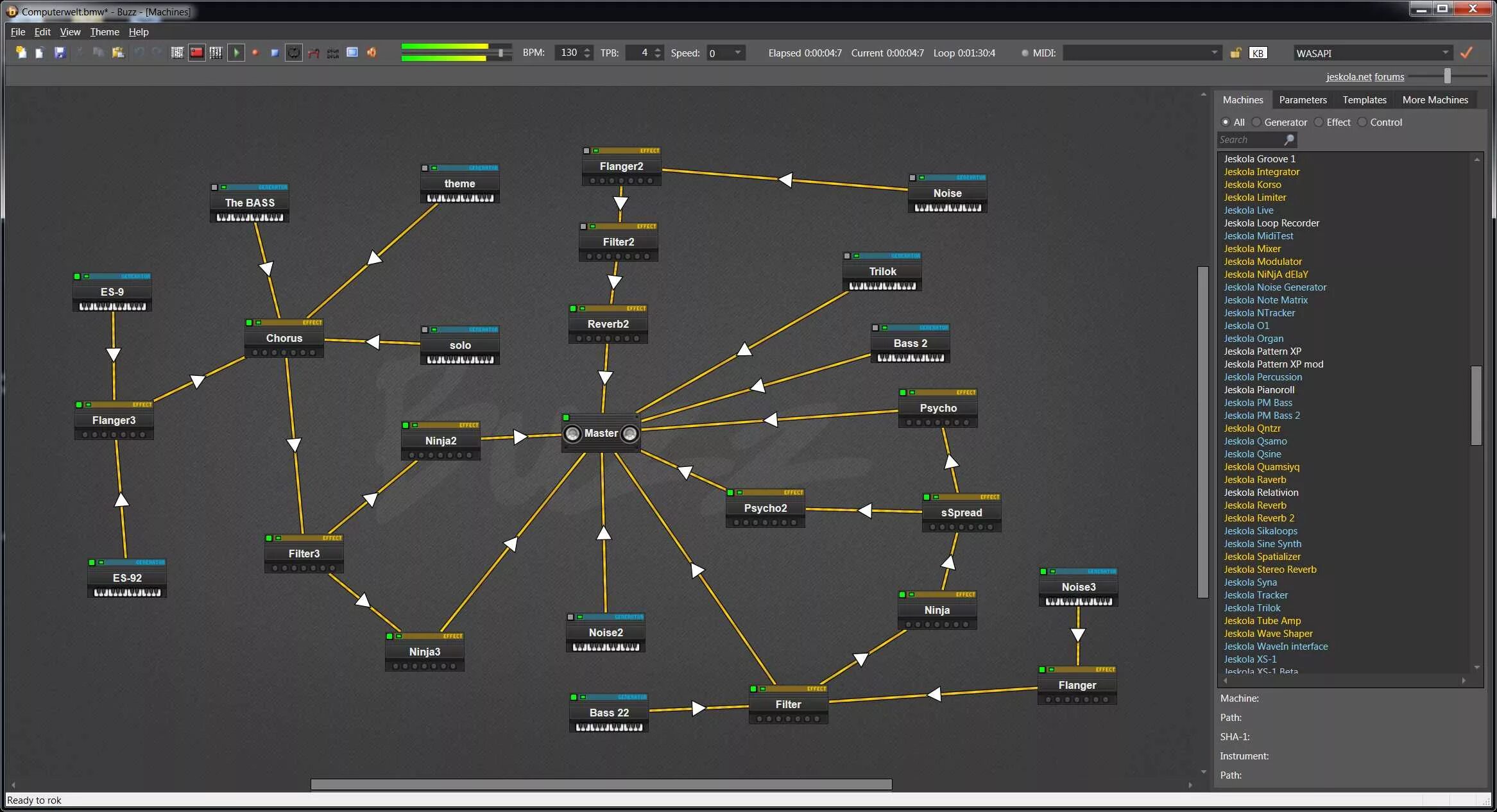Open the Speed dropdown
The width and height of the screenshot is (1497, 812).
point(738,53)
